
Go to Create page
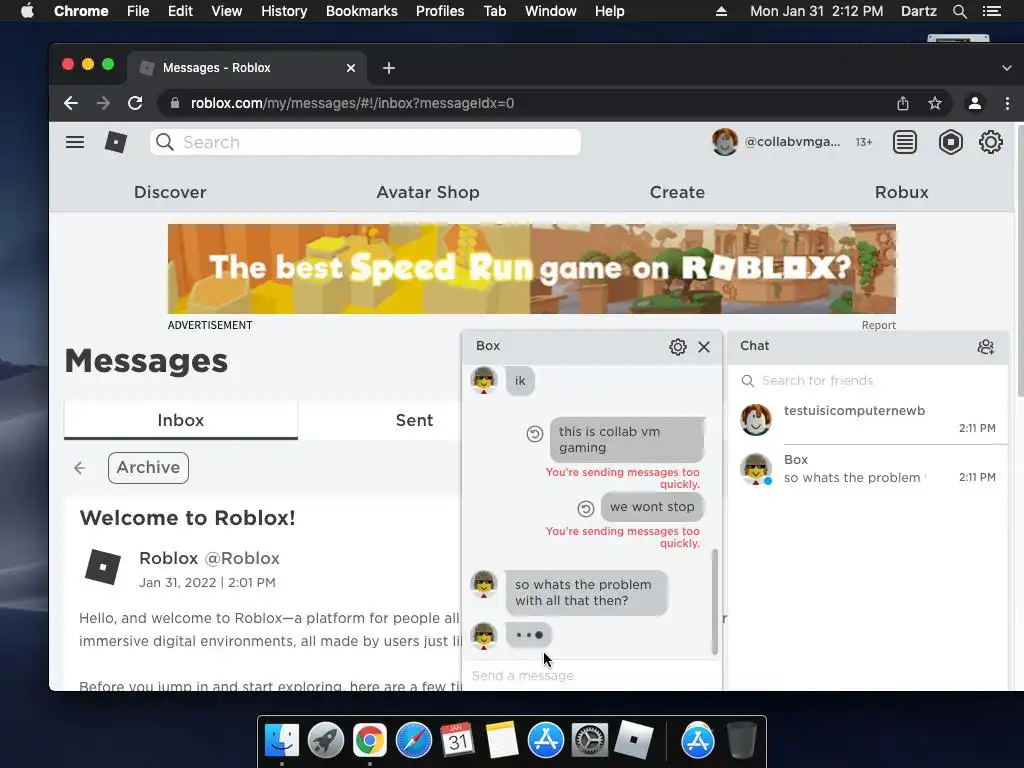677,192
